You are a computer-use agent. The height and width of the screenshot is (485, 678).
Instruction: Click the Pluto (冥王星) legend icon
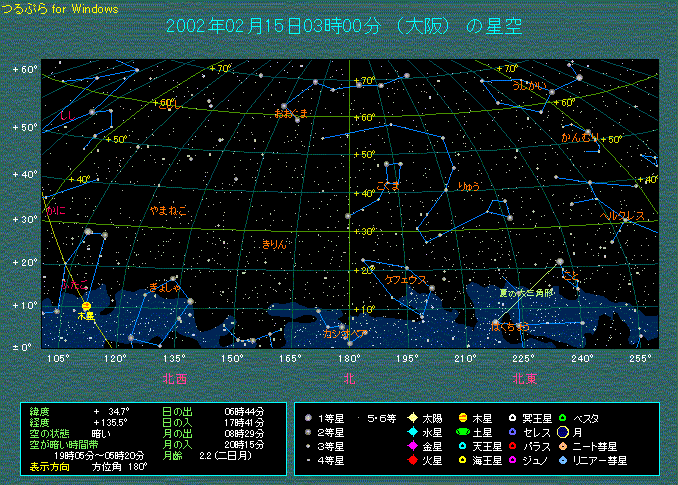click(x=512, y=417)
